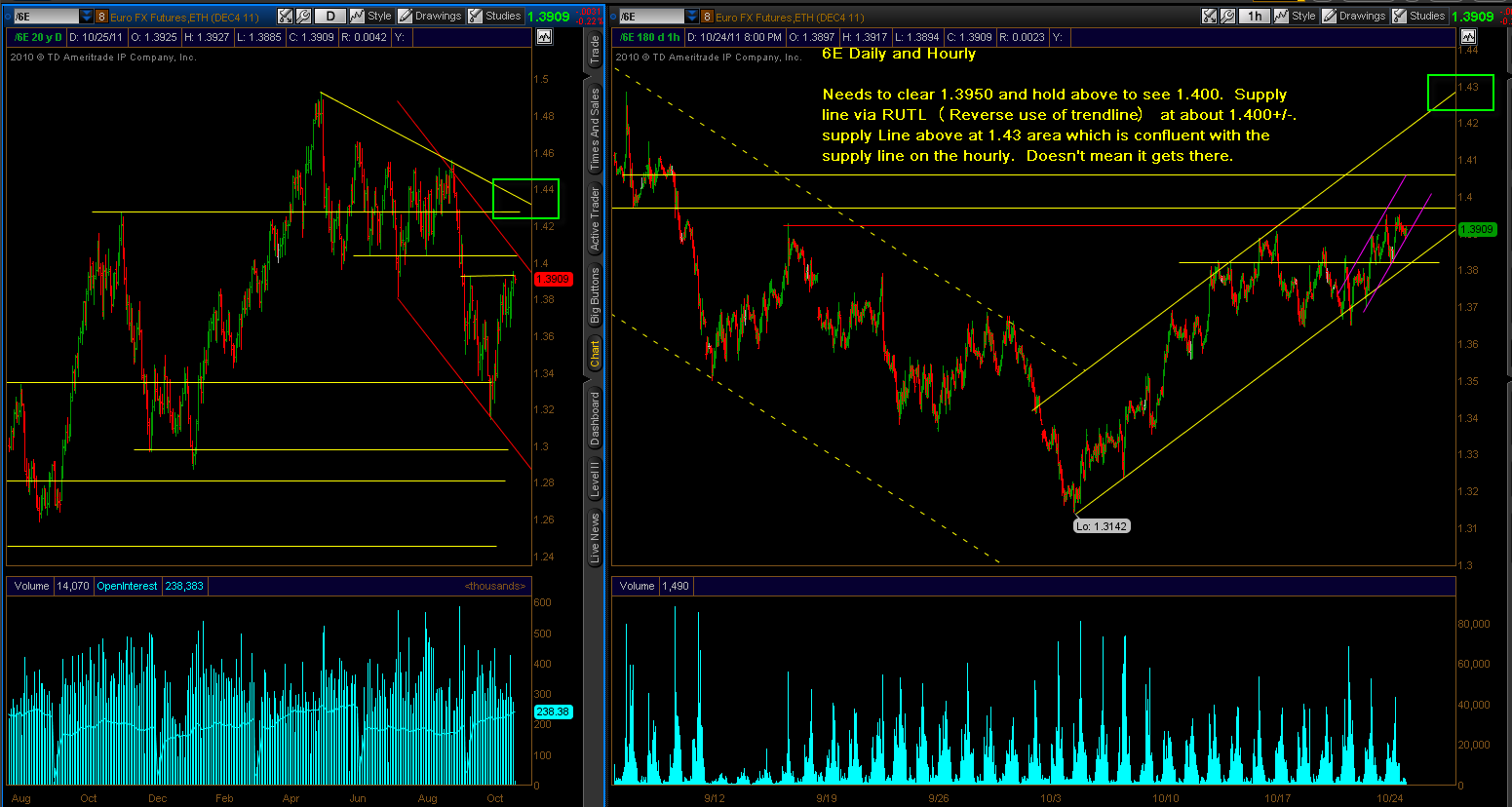Click the small link circle left of left /6E field
The width and height of the screenshot is (1512, 807).
point(8,17)
